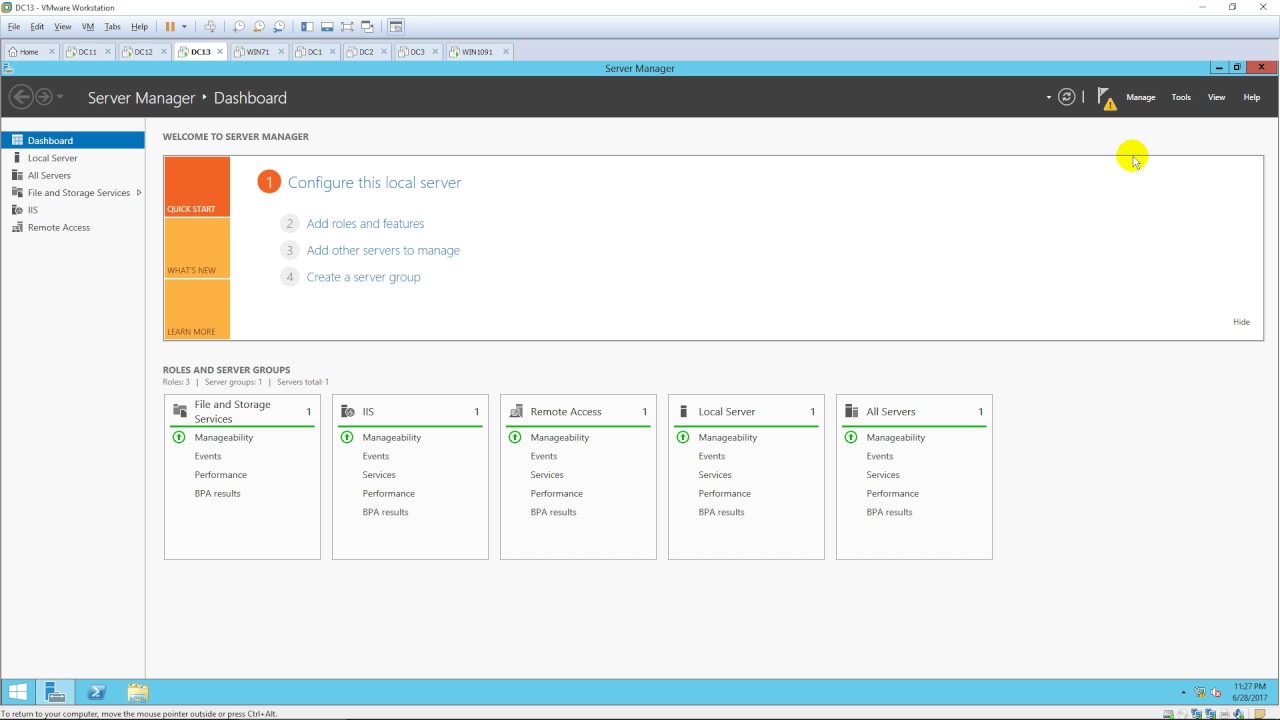Viewport: 1280px width, 720px height.
Task: Open BPA results under Local Server tile
Action: (721, 512)
